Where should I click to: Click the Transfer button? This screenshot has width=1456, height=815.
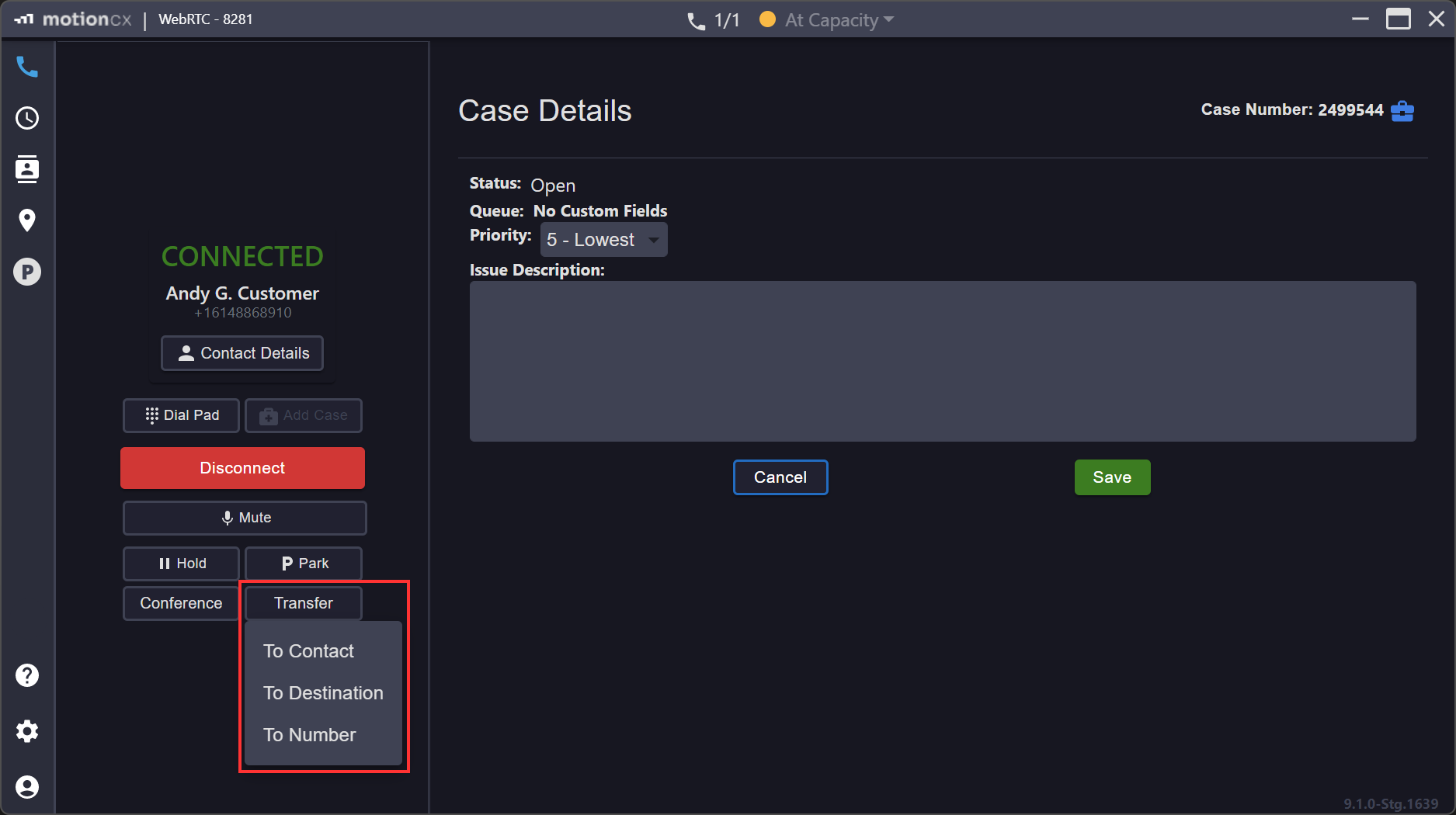(304, 603)
